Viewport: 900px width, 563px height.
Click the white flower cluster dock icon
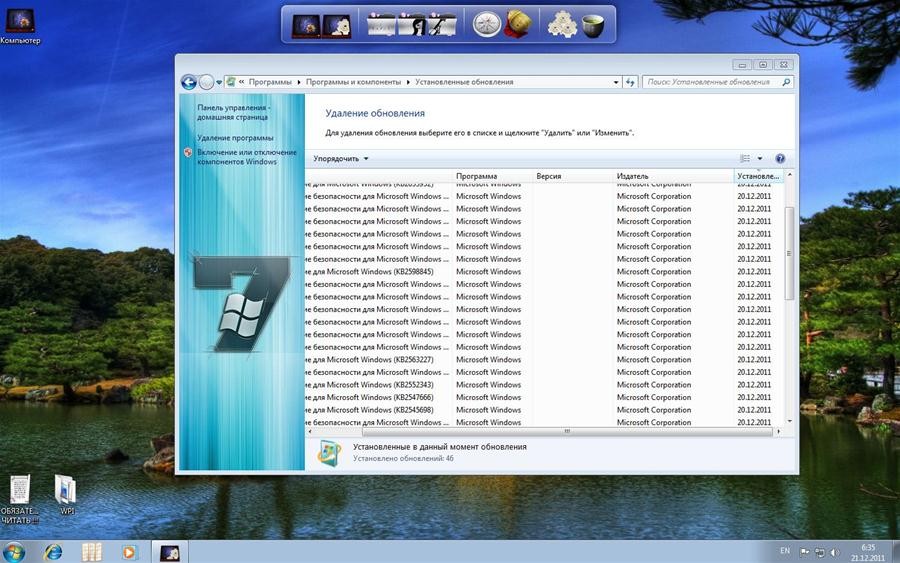pos(562,25)
